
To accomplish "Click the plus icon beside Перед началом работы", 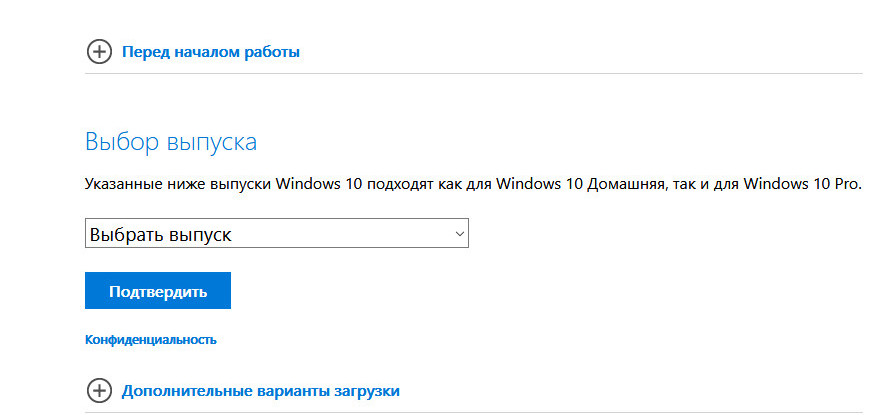I will (99, 52).
